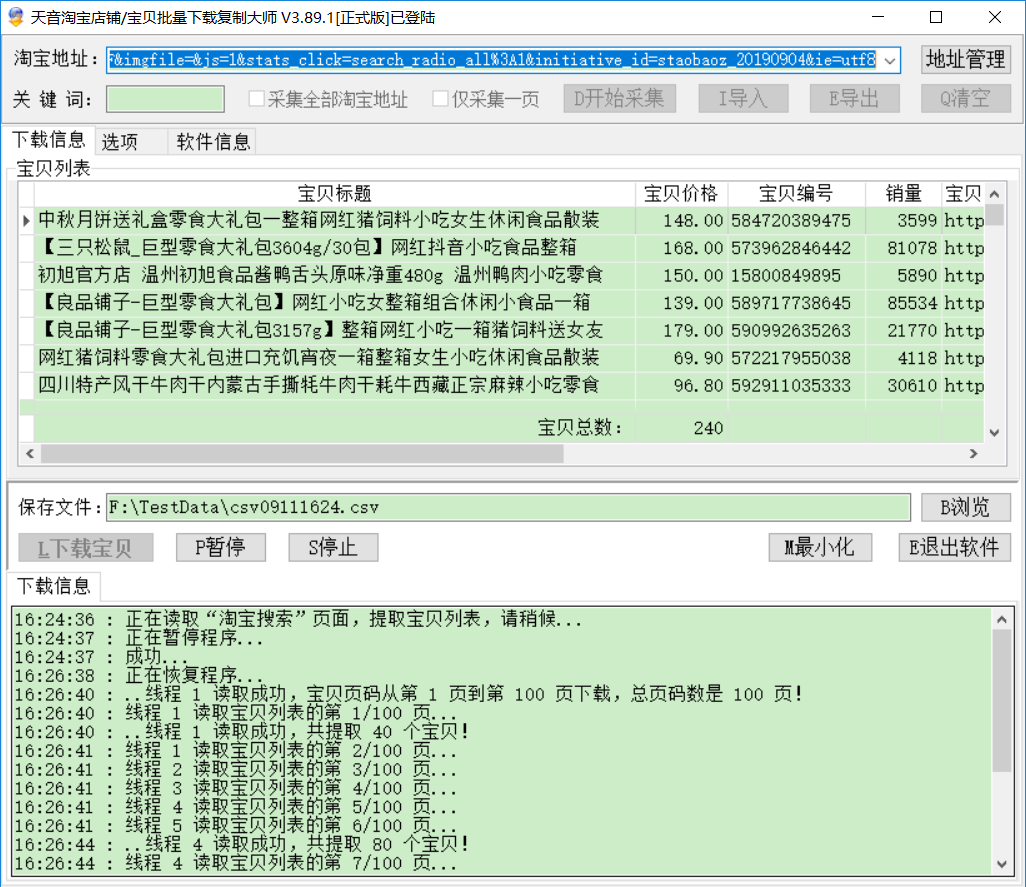
Task: Click the table's scroll-right arrow
Action: [973, 454]
